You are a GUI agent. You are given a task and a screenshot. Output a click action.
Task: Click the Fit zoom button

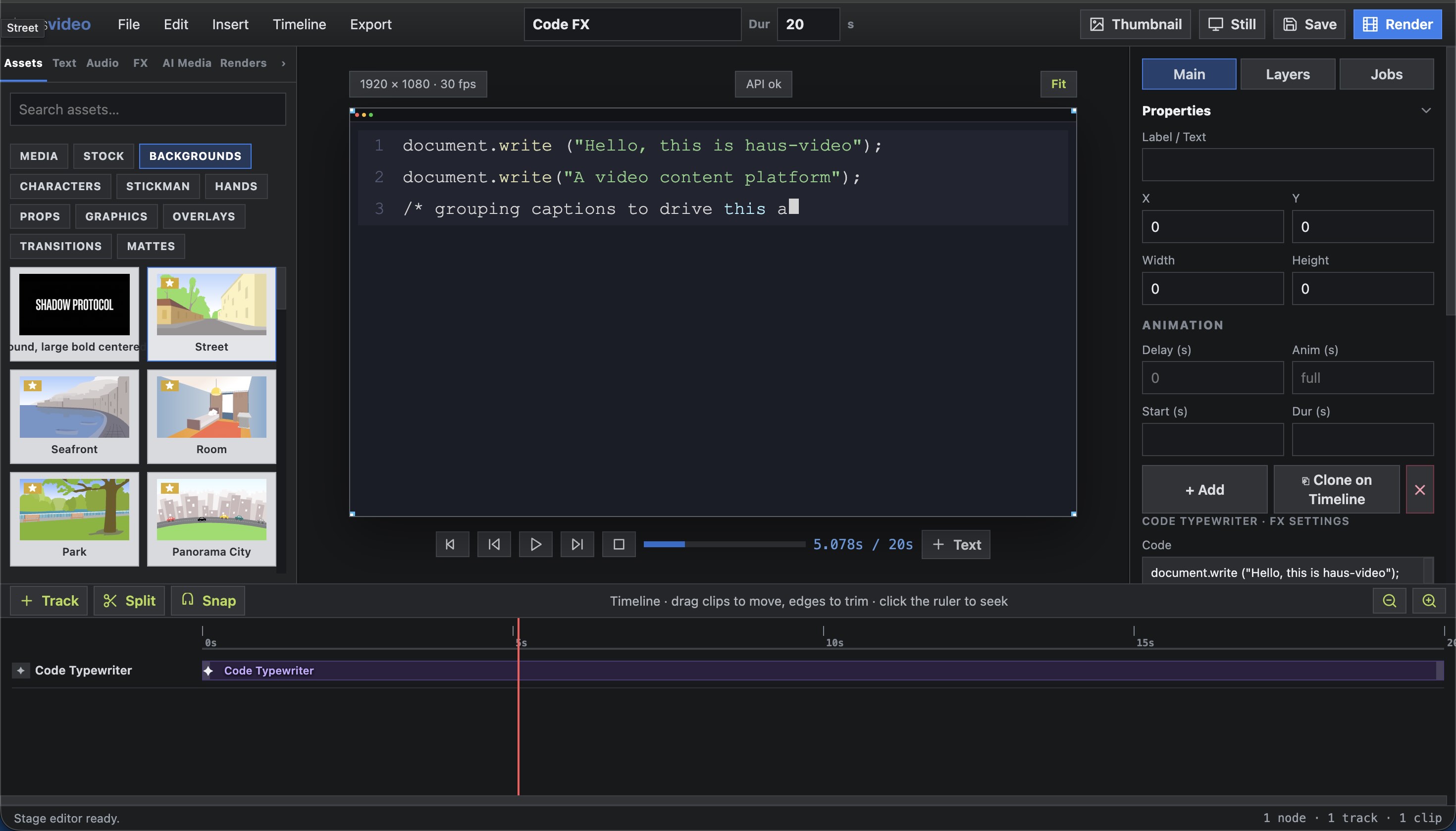[1058, 85]
